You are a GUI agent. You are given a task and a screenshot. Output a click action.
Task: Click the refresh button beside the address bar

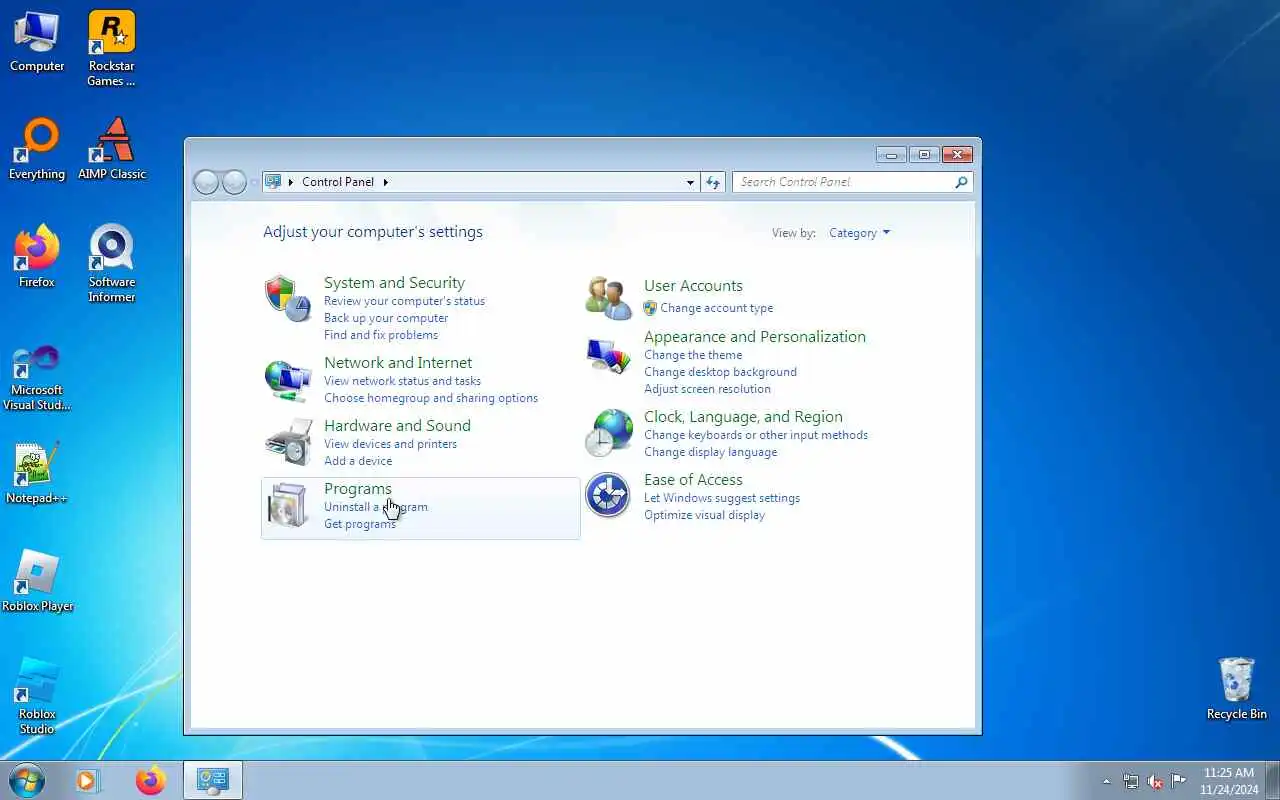(713, 182)
